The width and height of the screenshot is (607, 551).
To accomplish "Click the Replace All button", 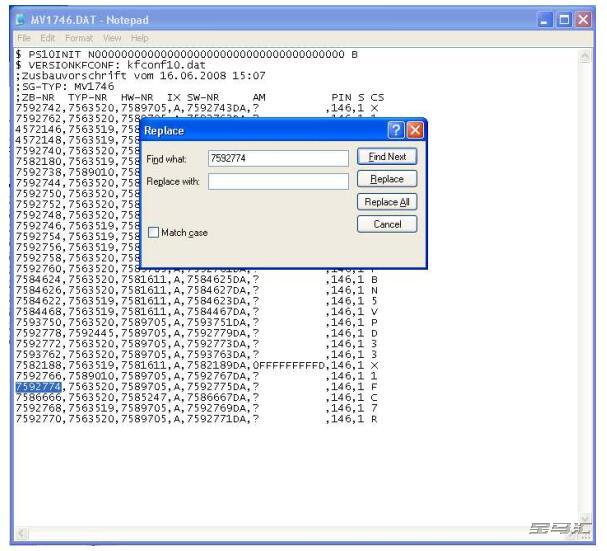I will 387,202.
